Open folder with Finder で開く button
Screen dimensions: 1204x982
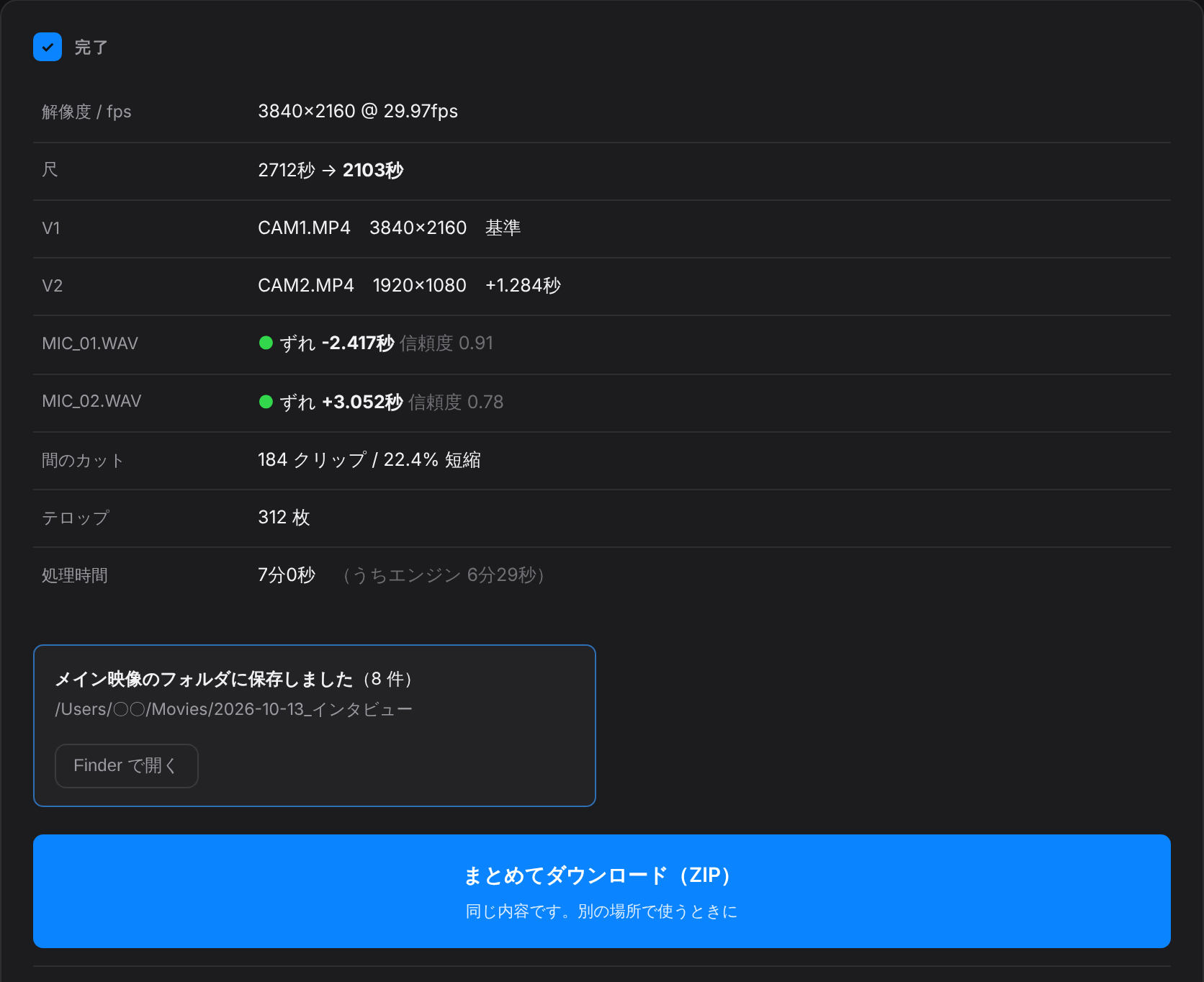pos(127,765)
